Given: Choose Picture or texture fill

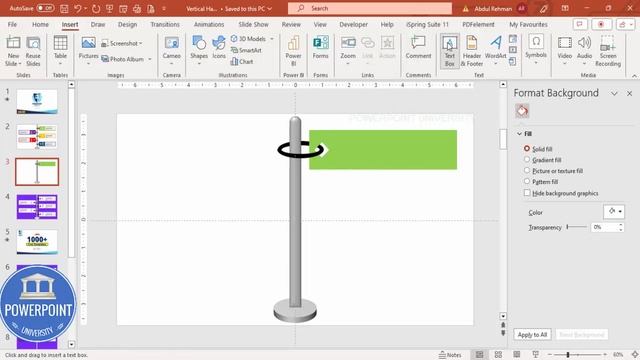Looking at the screenshot, I should pyautogui.click(x=553, y=171).
